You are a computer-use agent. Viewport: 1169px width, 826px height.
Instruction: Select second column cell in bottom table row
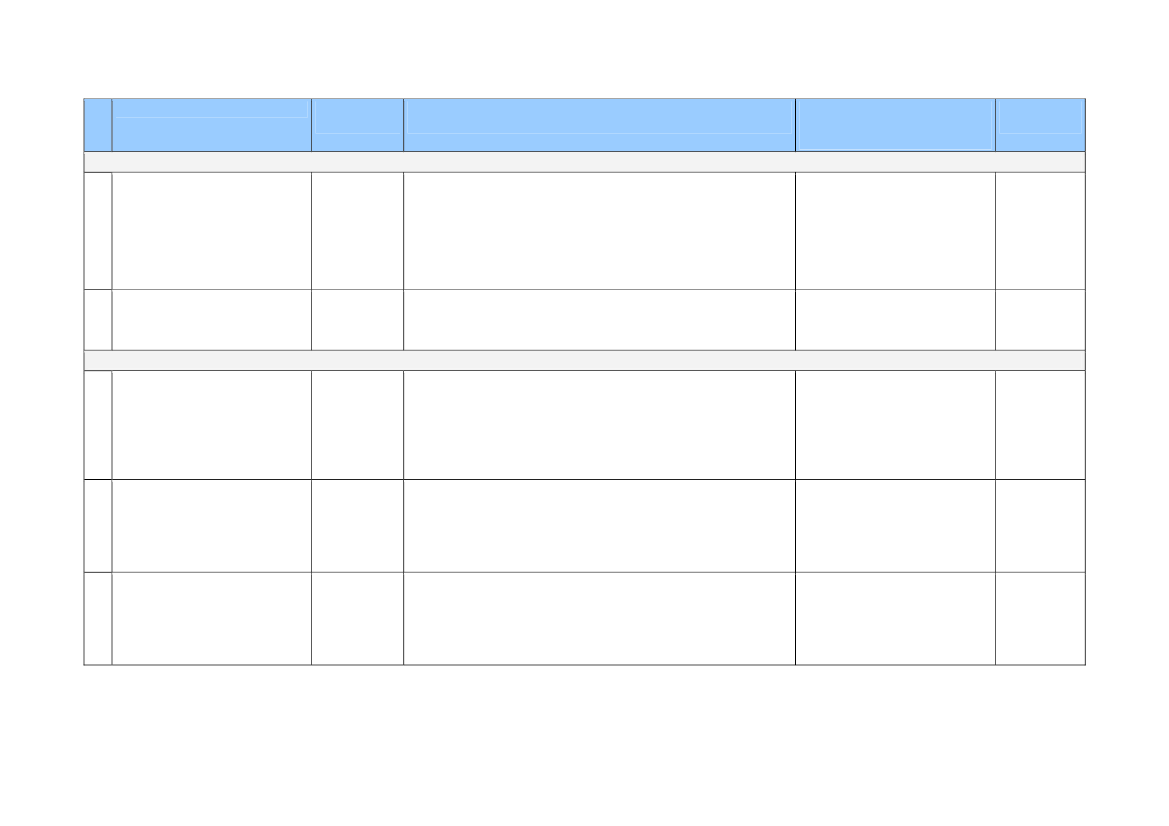(x=212, y=619)
